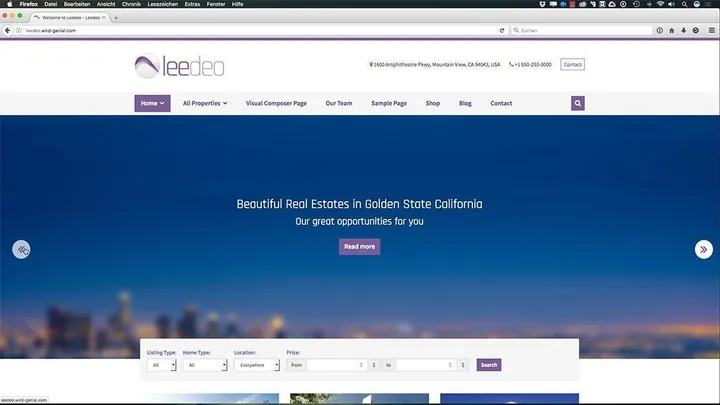
Task: Open the Ansicht menu
Action: click(106, 4)
